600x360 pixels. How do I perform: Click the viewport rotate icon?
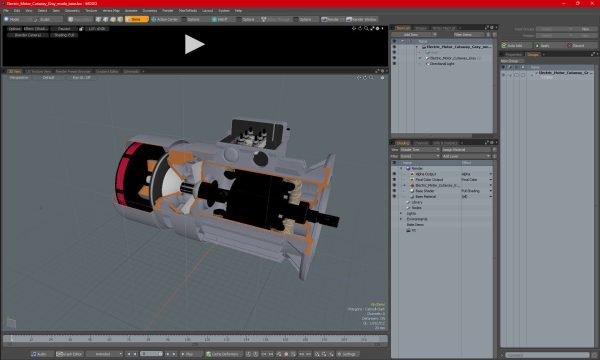click(x=365, y=78)
